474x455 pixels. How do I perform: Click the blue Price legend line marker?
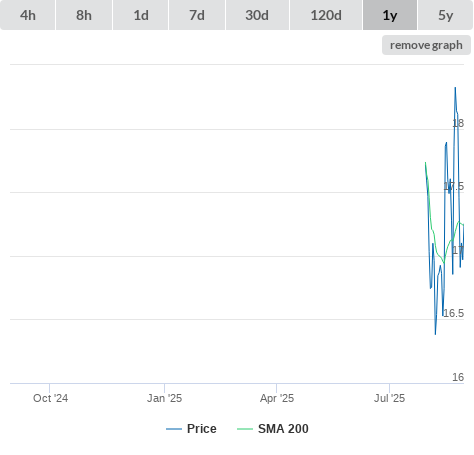coord(174,429)
